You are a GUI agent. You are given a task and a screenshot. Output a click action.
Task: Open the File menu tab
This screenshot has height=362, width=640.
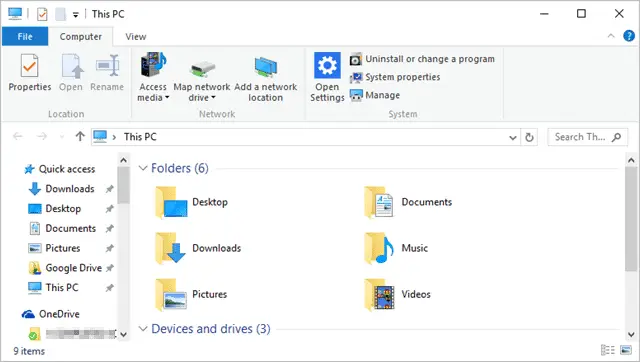pos(25,37)
